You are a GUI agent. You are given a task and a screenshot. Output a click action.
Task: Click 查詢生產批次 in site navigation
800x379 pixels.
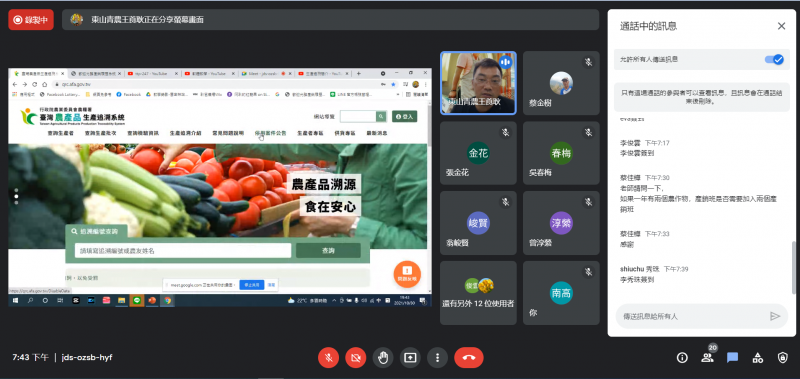coord(101,133)
